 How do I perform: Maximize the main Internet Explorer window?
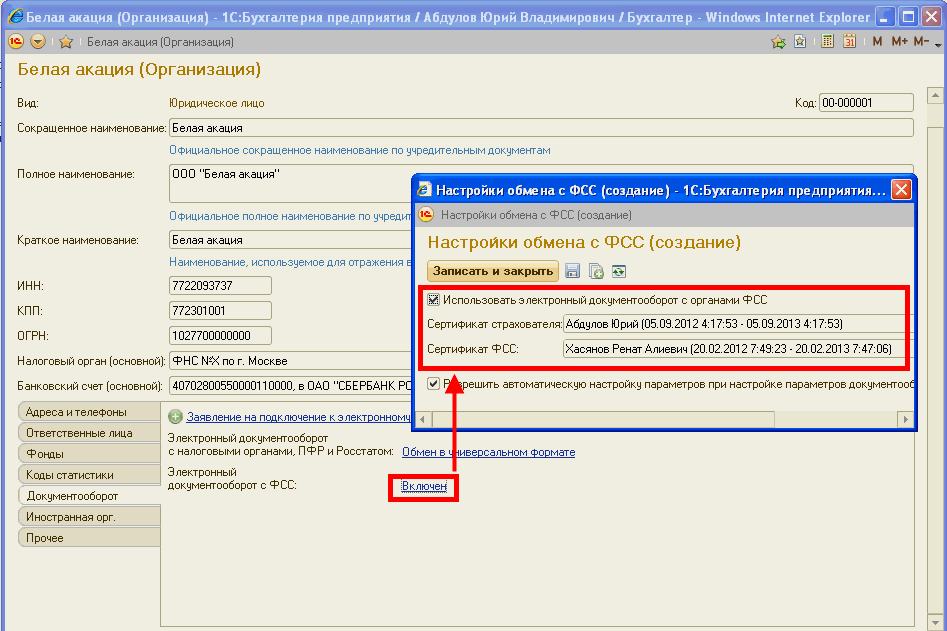tap(908, 17)
